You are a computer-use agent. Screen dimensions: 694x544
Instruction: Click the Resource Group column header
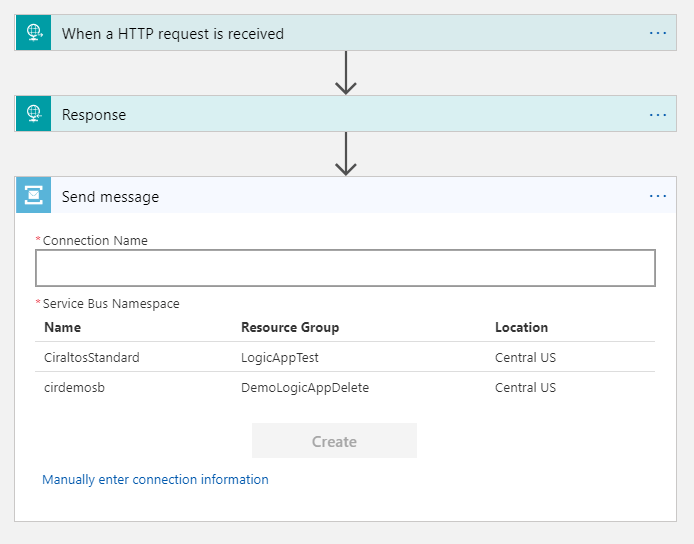pos(290,327)
